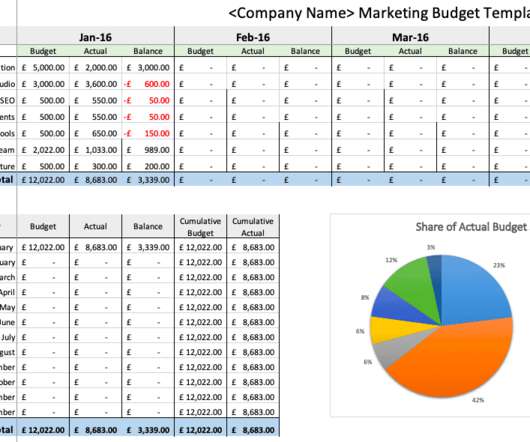Select the Jan-16 month header cell
The width and height of the screenshot is (530, 442).
[x=95, y=37]
